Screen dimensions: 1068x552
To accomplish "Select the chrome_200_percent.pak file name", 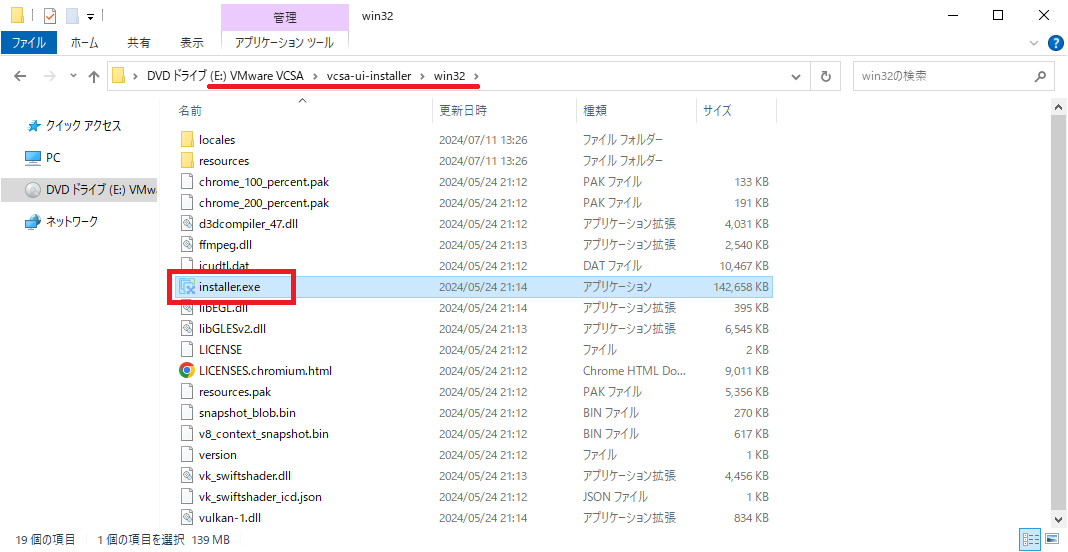I will point(264,203).
